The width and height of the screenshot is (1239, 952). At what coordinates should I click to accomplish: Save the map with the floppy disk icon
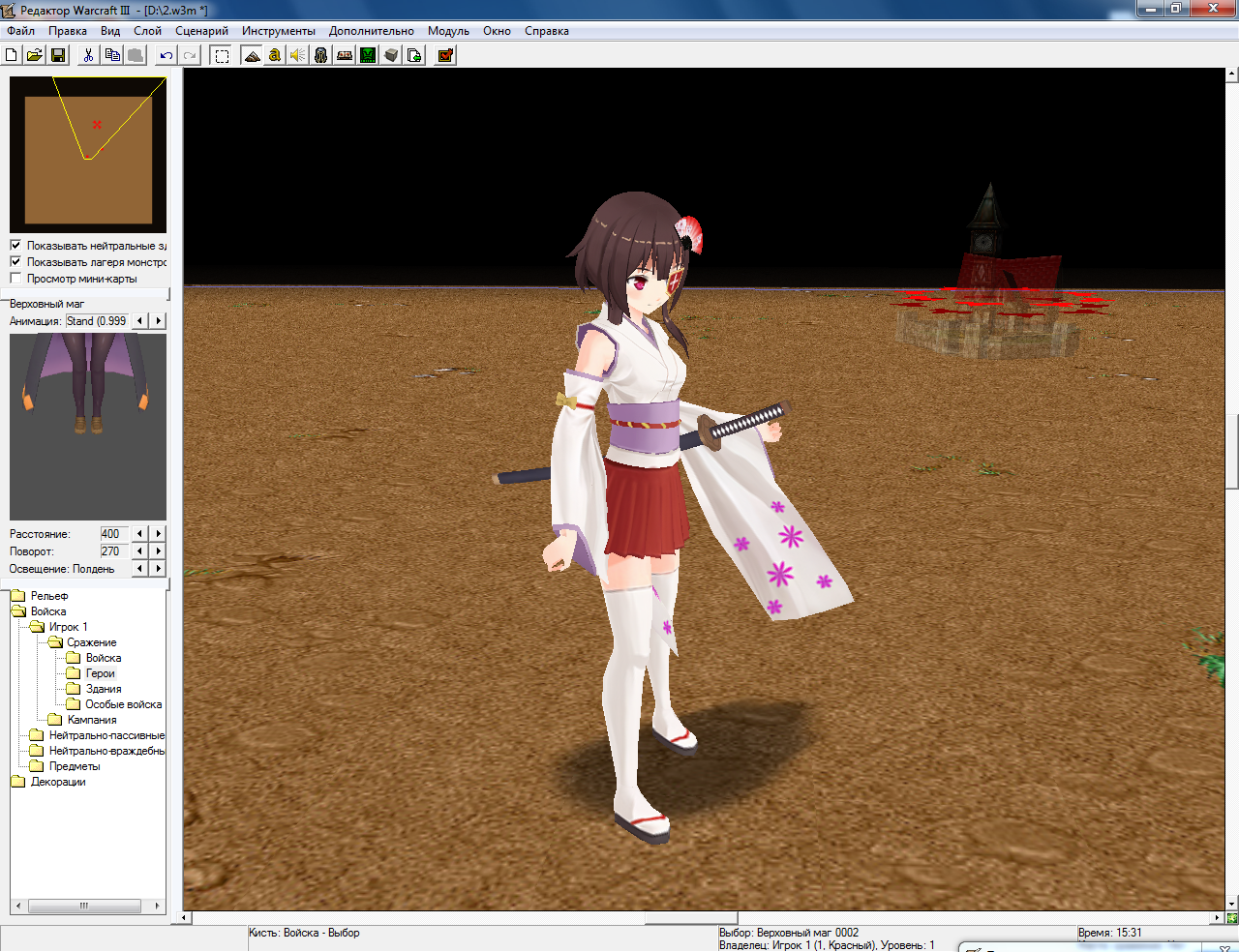[x=58, y=55]
